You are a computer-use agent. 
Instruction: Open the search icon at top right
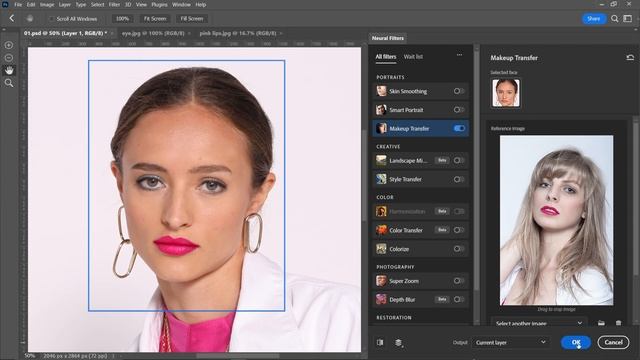tap(614, 19)
